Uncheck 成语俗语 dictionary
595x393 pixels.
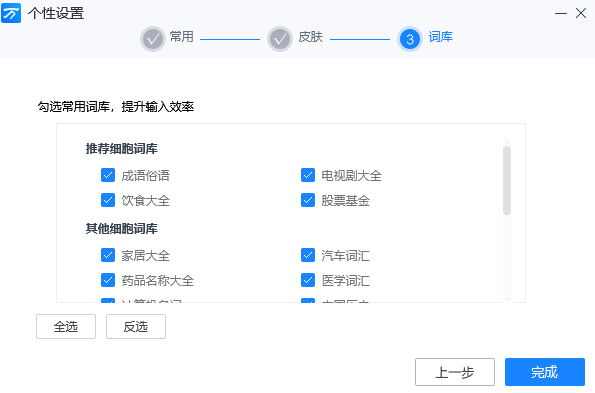coord(108,175)
